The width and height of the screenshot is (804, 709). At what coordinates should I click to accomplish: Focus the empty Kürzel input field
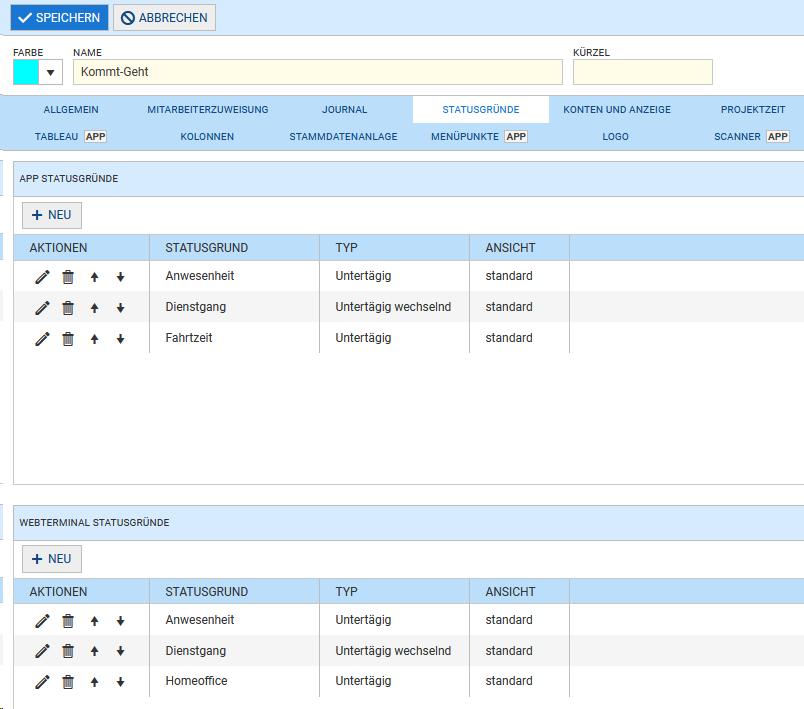pos(642,72)
